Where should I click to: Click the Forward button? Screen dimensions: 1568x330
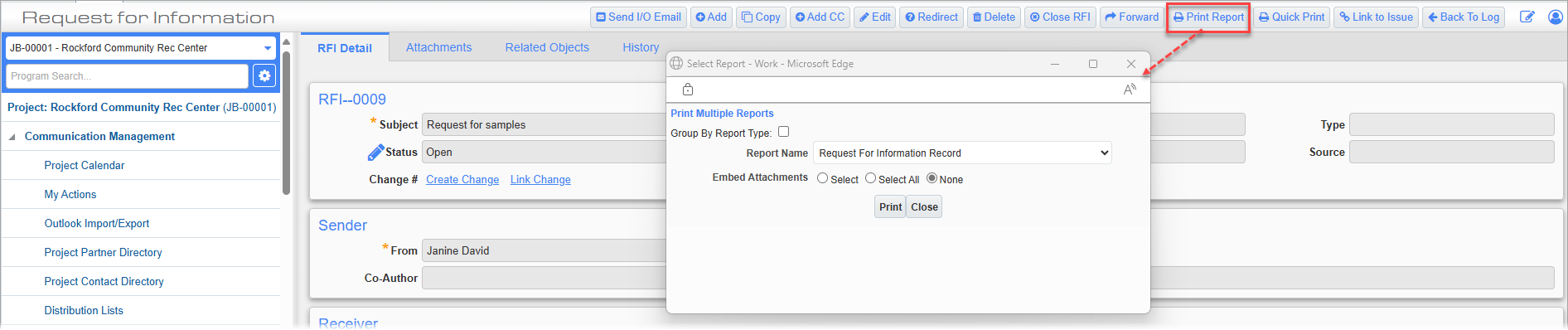click(1132, 17)
